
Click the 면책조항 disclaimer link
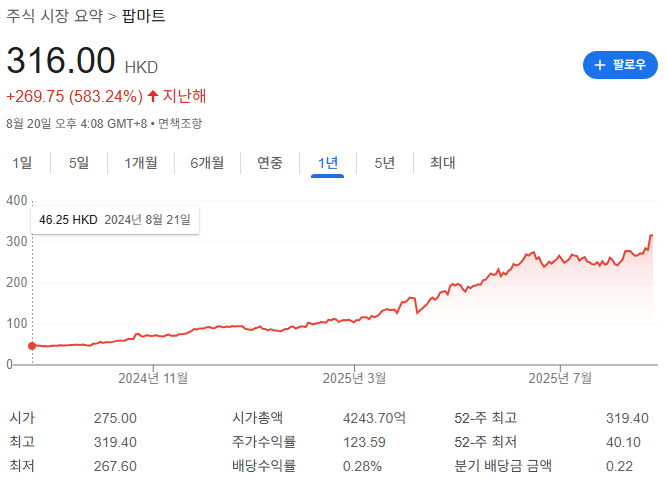[180, 124]
